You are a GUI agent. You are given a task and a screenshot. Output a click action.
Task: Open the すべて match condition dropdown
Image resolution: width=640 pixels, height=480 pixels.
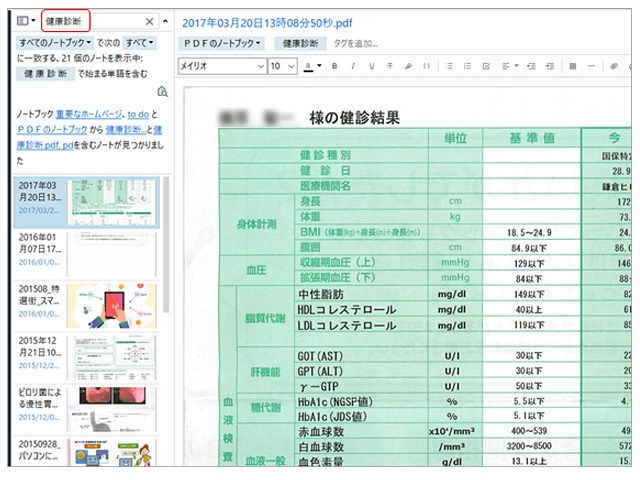coord(139,42)
